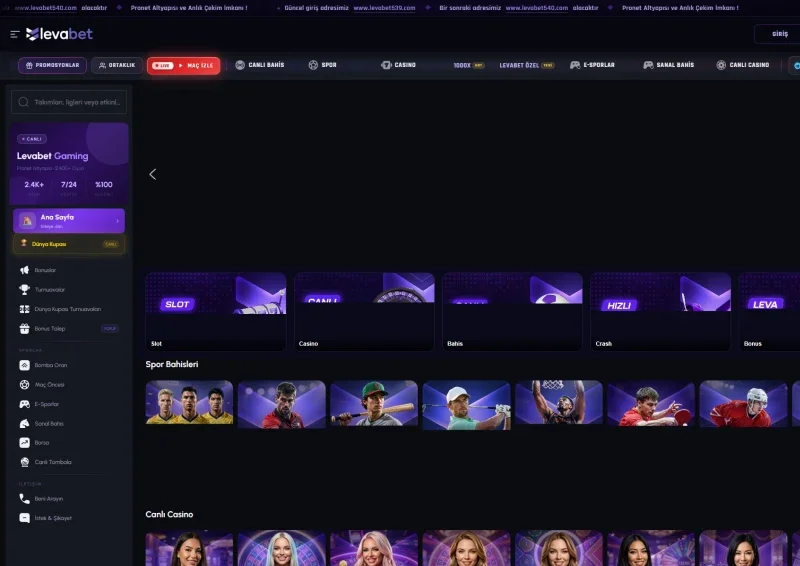800x566 pixels.
Task: Click the Casino icon in the top navigation
Action: [x=386, y=65]
